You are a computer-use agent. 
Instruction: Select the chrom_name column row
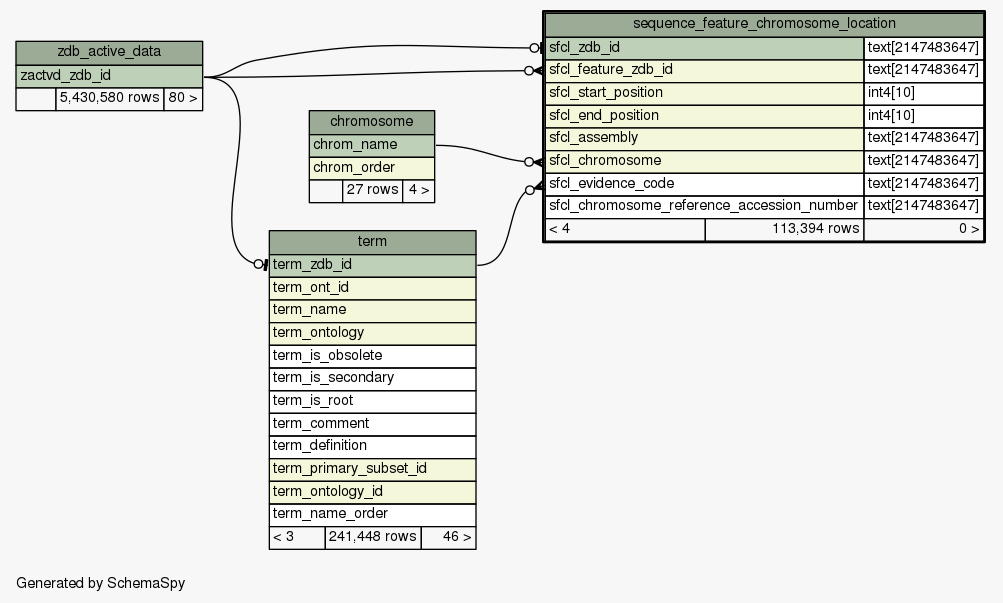click(372, 145)
